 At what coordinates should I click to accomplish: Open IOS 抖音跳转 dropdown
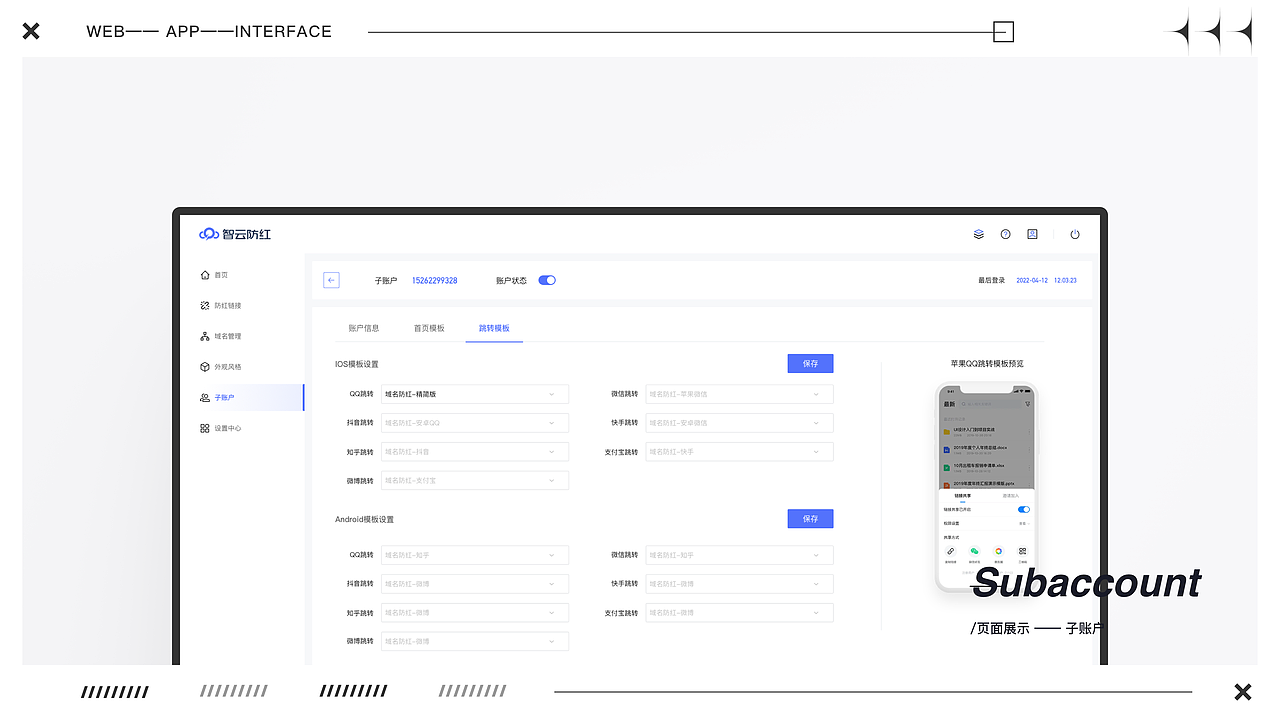[475, 423]
